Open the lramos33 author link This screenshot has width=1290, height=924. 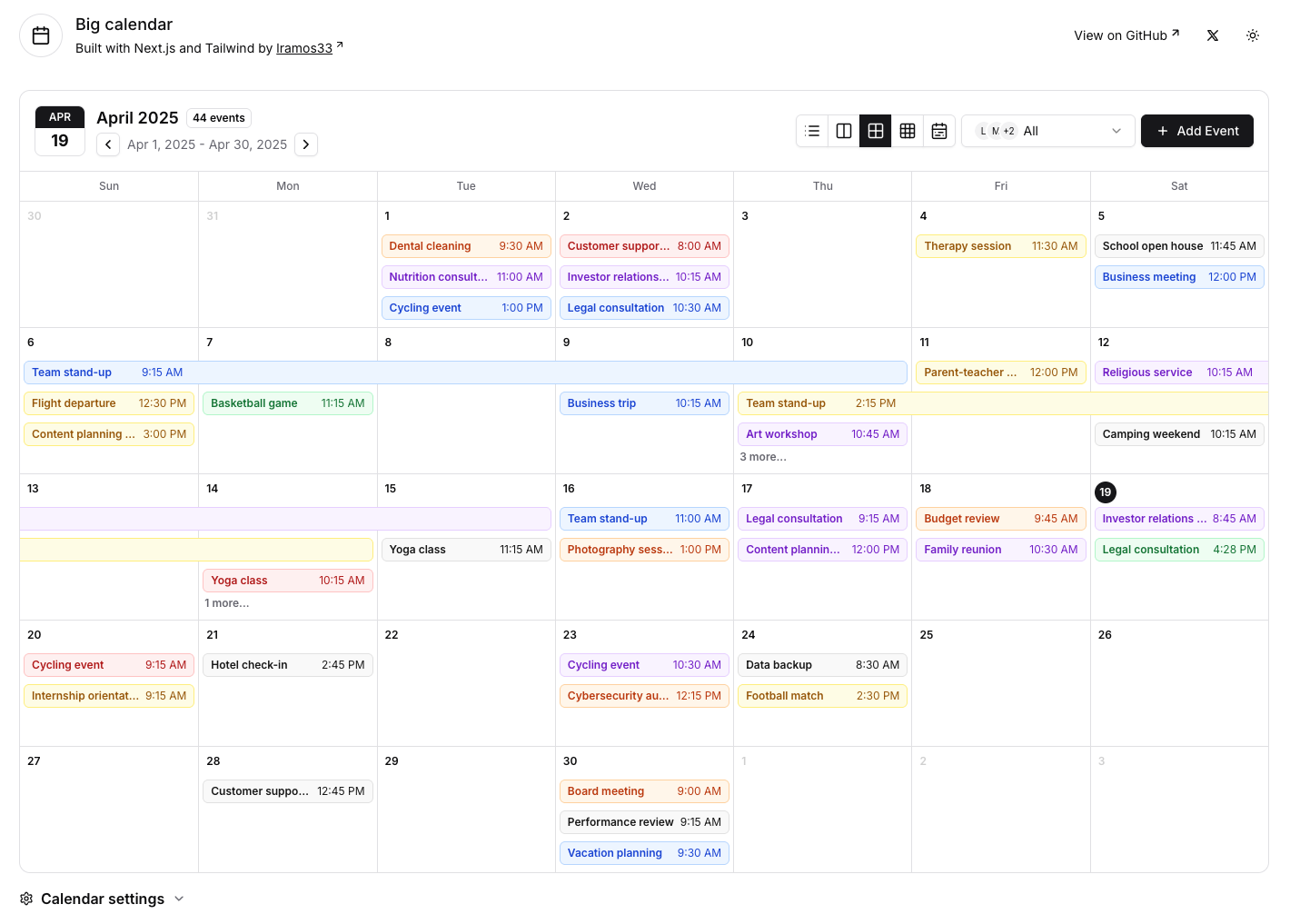click(304, 48)
